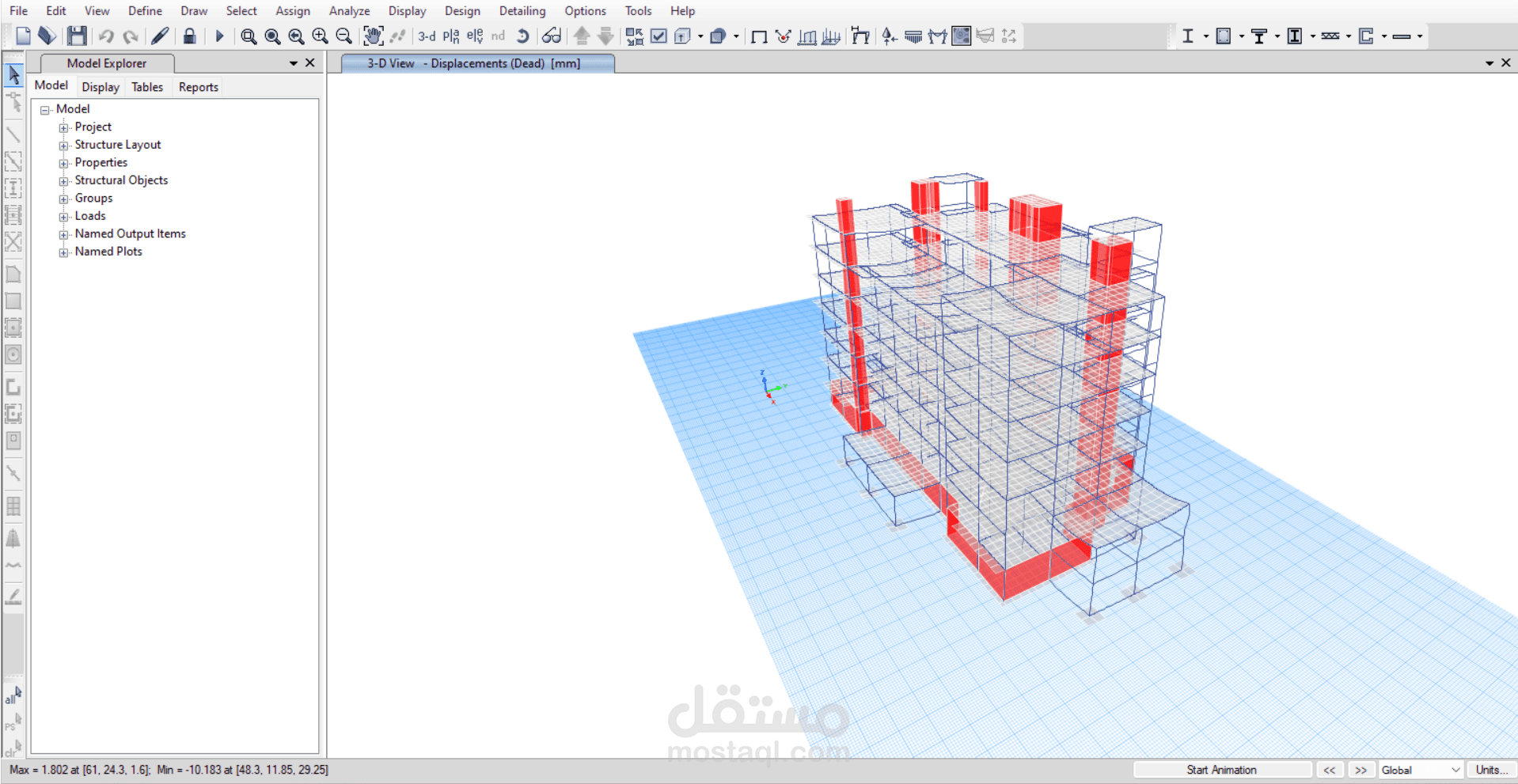The height and width of the screenshot is (784, 1518).
Task: Click the Zoom Out magnifier with minus
Action: (x=343, y=36)
